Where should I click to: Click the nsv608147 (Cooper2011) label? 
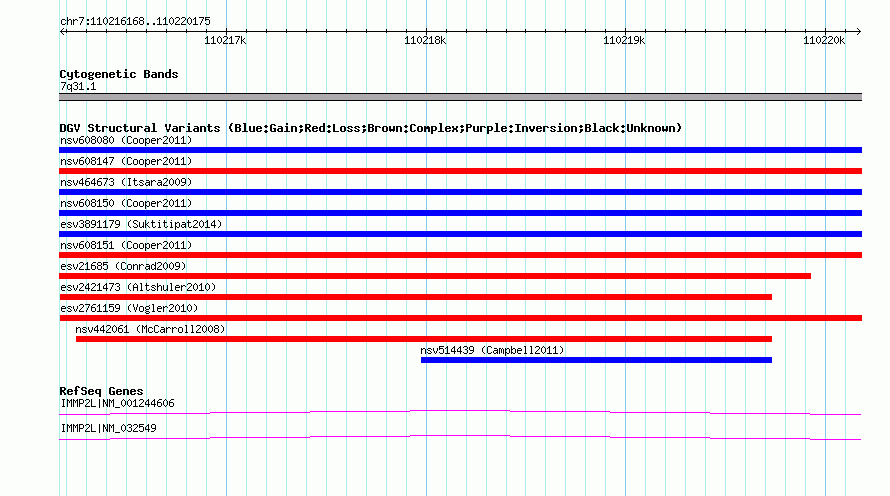pyautogui.click(x=126, y=161)
